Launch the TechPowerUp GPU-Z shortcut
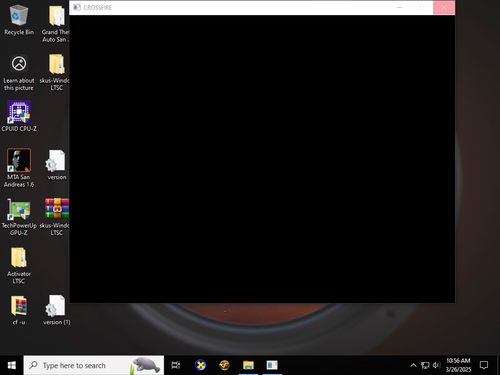The image size is (500, 375). (x=19, y=217)
